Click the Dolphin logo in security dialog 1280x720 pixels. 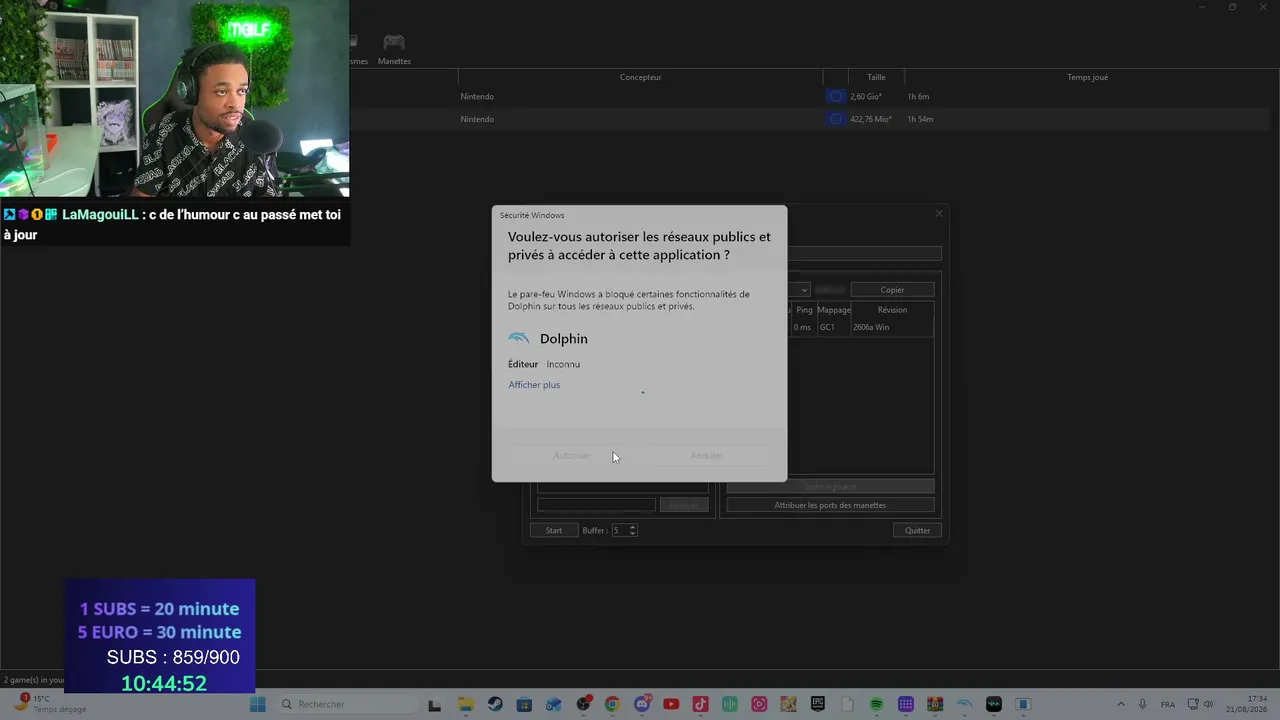tap(519, 338)
